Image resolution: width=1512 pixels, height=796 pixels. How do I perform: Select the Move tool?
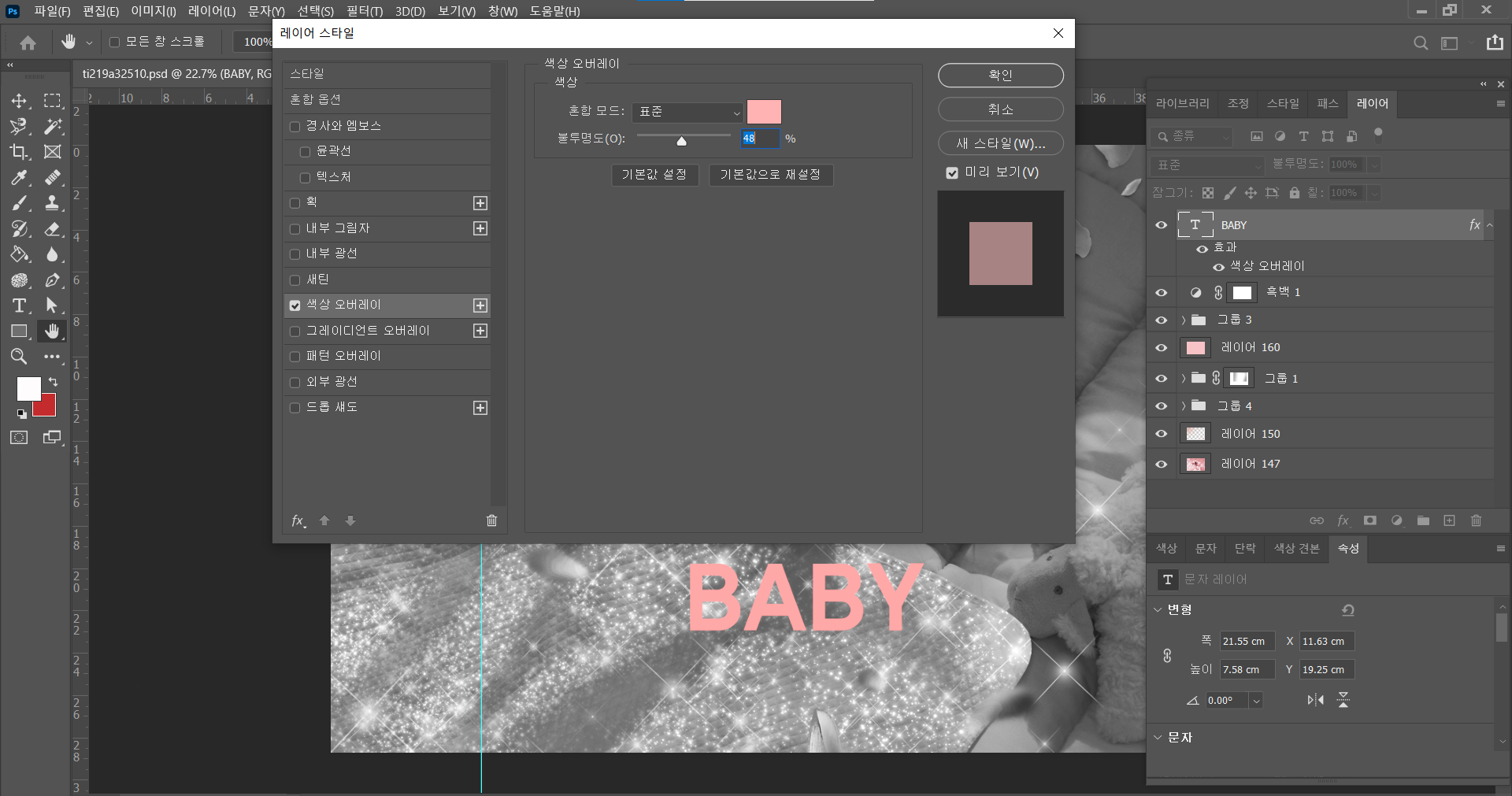pyautogui.click(x=19, y=101)
